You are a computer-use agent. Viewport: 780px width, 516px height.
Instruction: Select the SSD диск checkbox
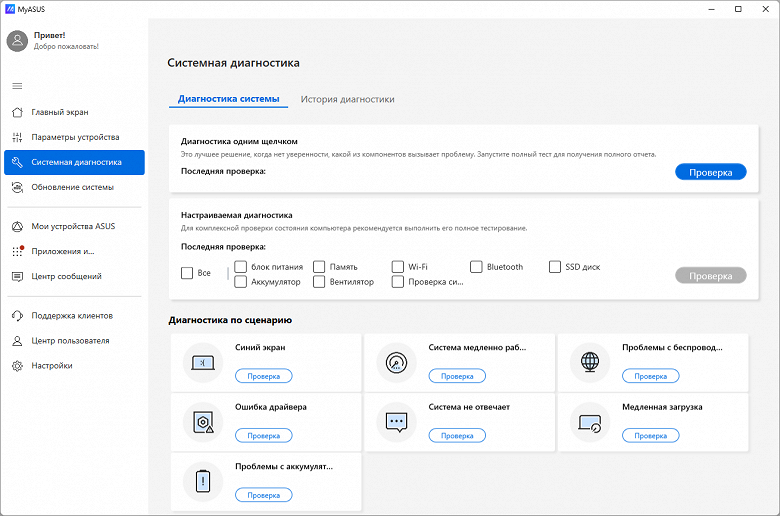pos(556,267)
